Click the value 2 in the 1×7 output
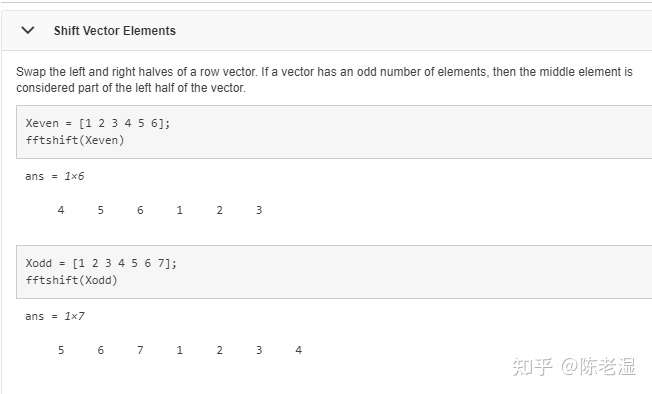 coord(220,350)
